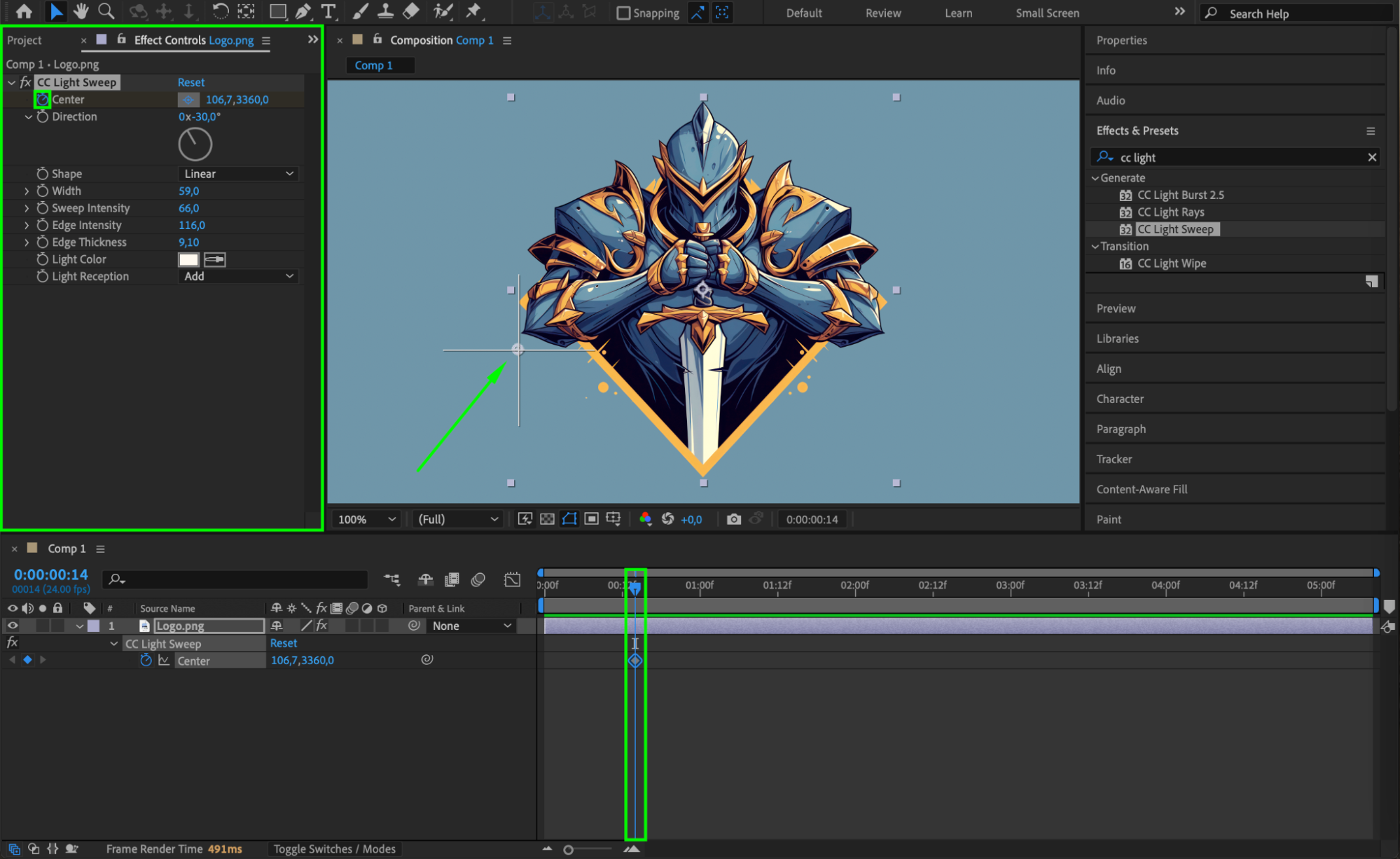Select the Pen tool
Screen dimensions: 1400x859
pos(303,11)
